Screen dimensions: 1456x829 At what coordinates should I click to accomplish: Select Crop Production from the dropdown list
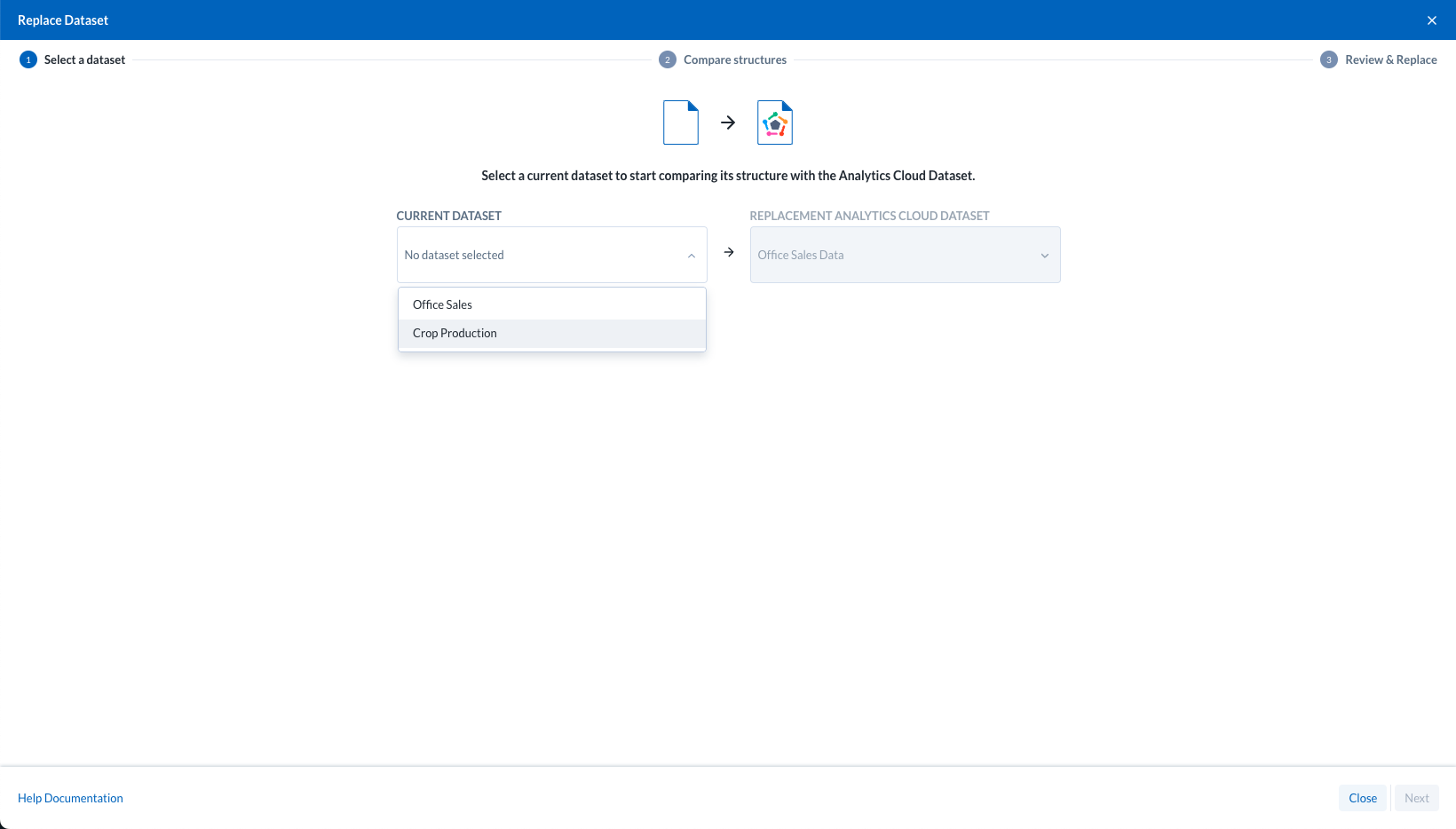point(455,334)
